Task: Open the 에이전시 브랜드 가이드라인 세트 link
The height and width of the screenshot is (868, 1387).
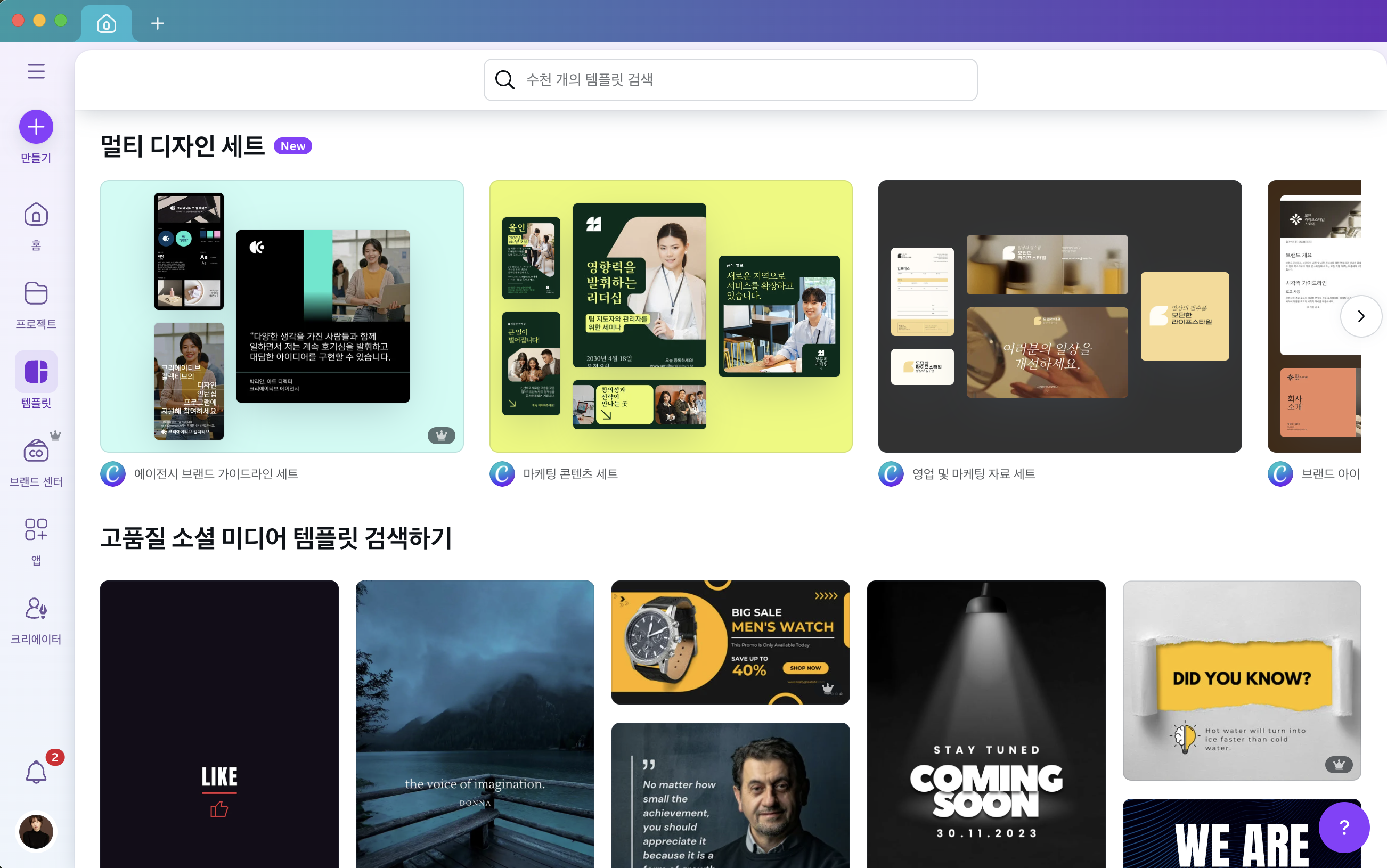Action: click(x=216, y=473)
